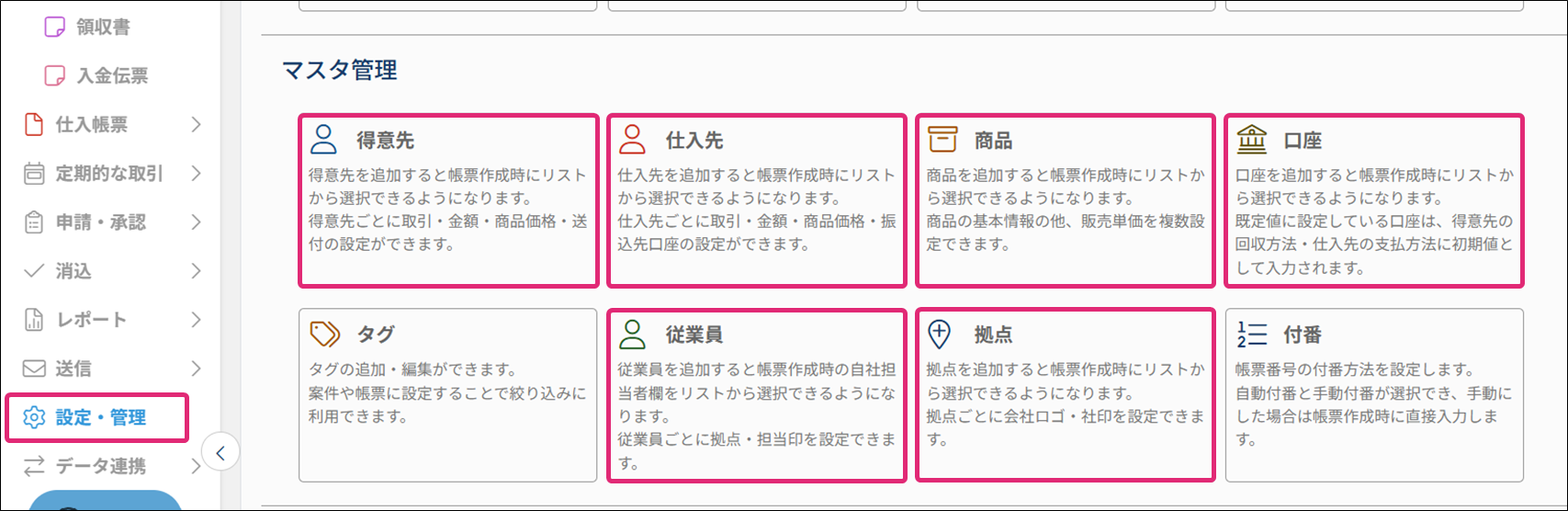Collapse the sidebar with the round arrow button

[x=220, y=452]
